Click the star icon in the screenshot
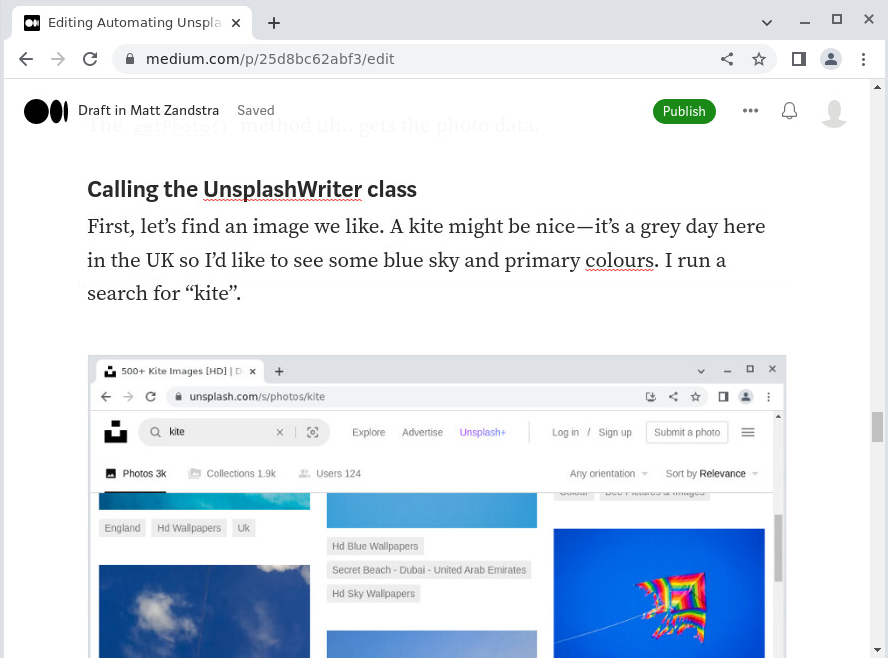This screenshot has height=658, width=888. coord(695,397)
